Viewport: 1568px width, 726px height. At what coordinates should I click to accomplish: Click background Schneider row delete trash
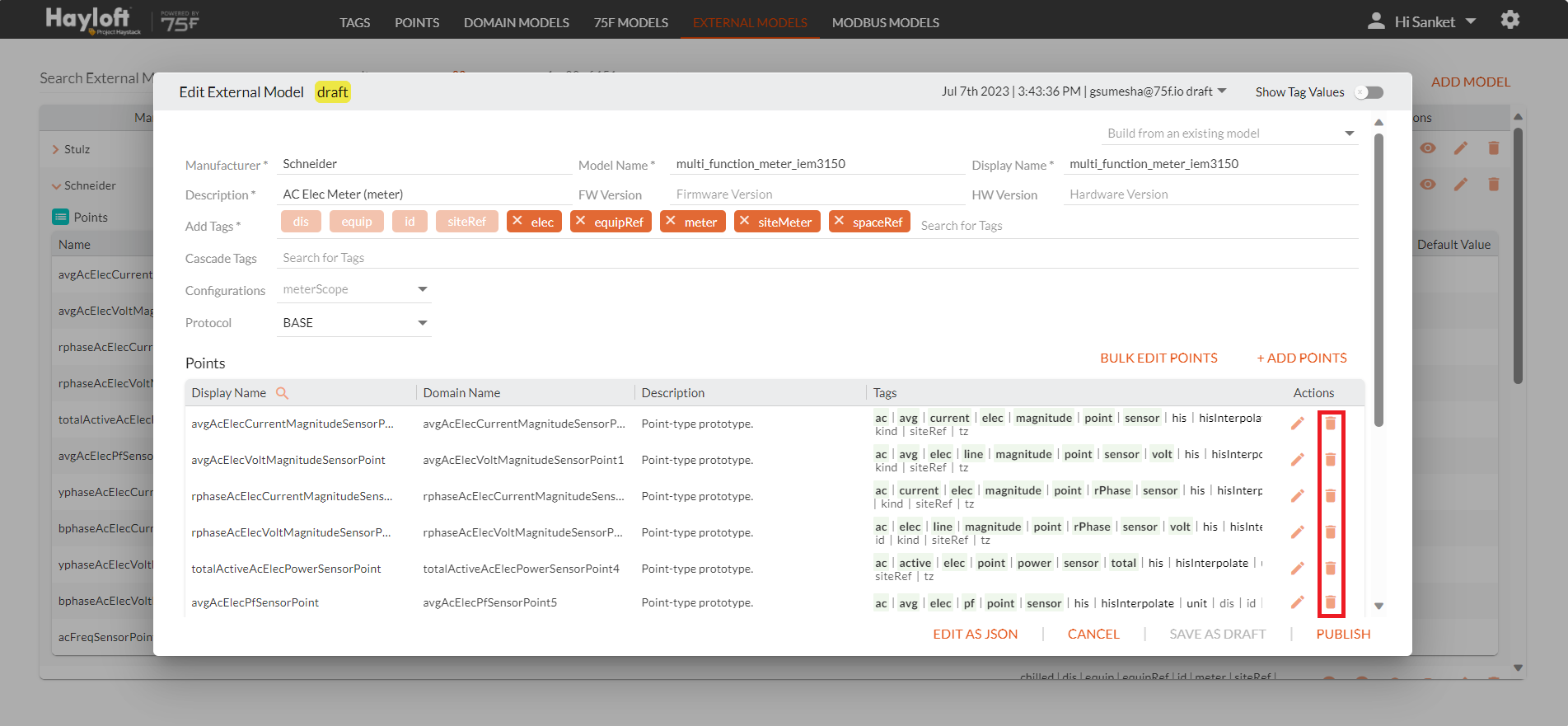(x=1493, y=185)
